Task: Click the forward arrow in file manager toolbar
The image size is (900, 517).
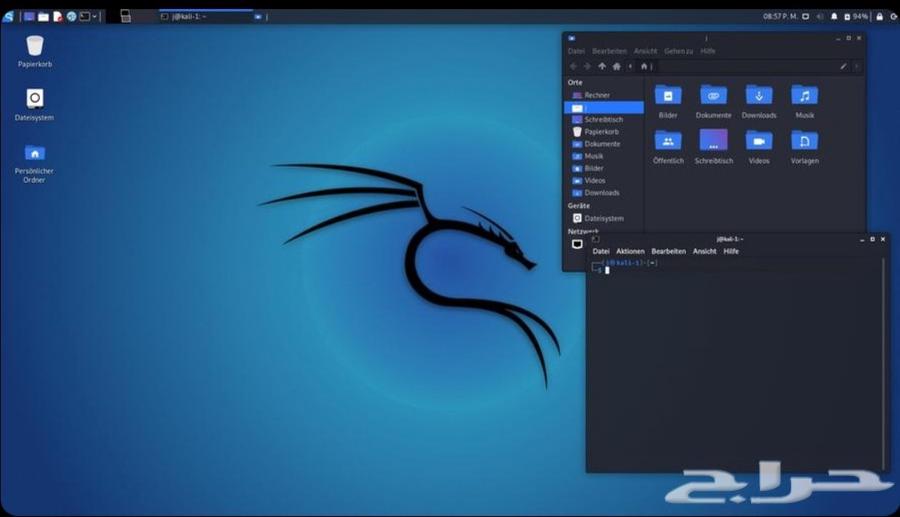Action: tap(587, 67)
